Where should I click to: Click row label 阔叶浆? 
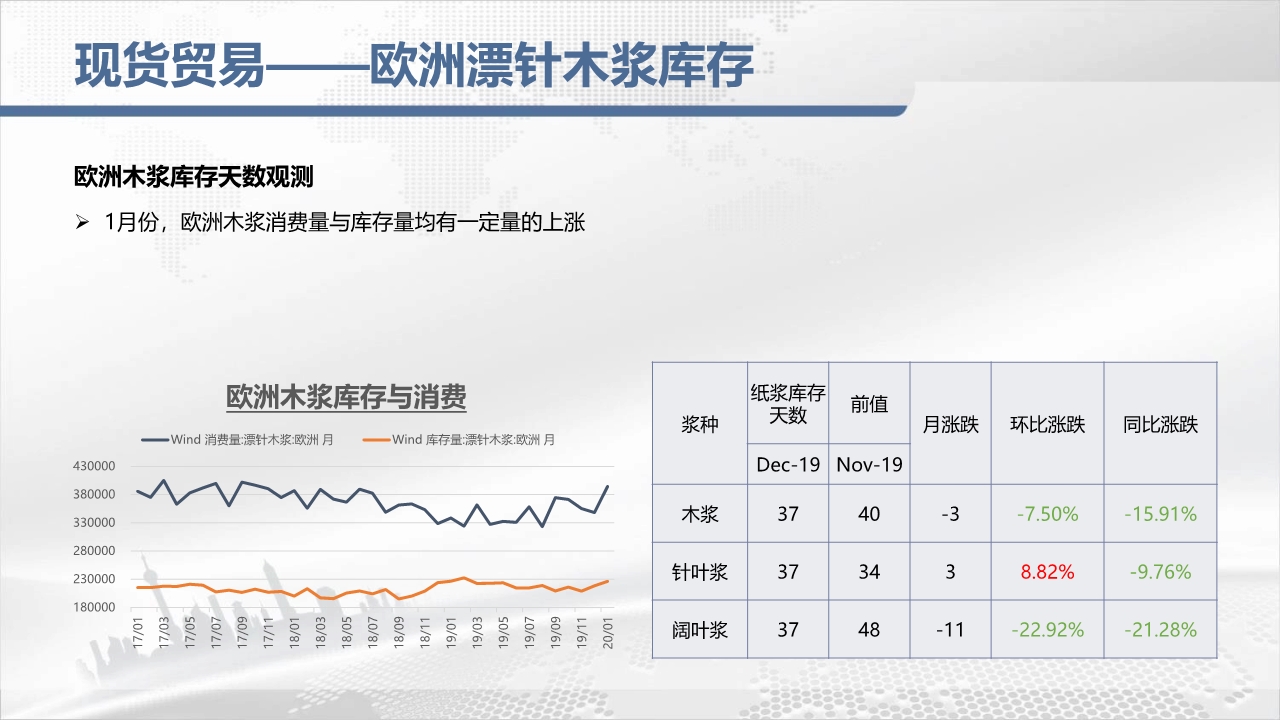tap(700, 630)
